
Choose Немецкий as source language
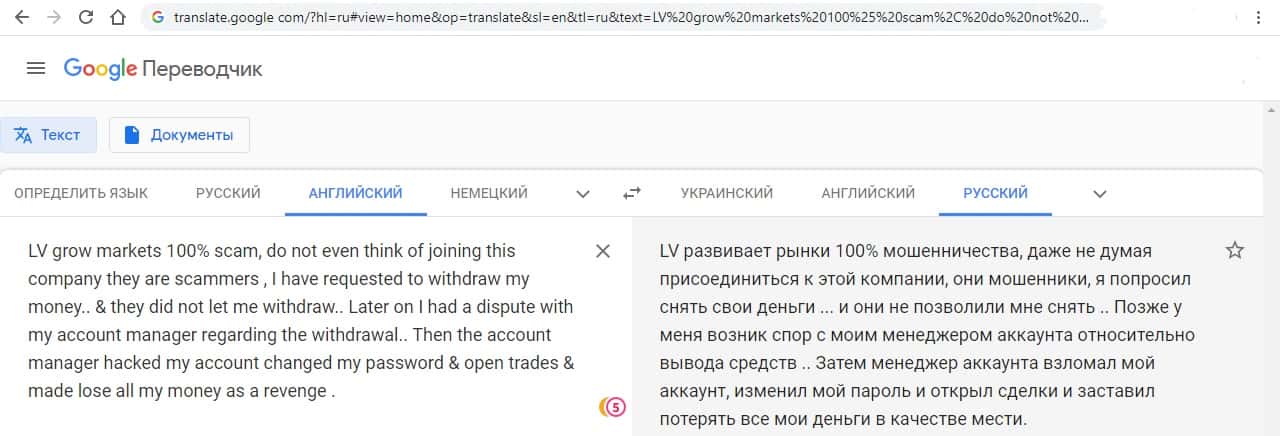click(x=489, y=193)
